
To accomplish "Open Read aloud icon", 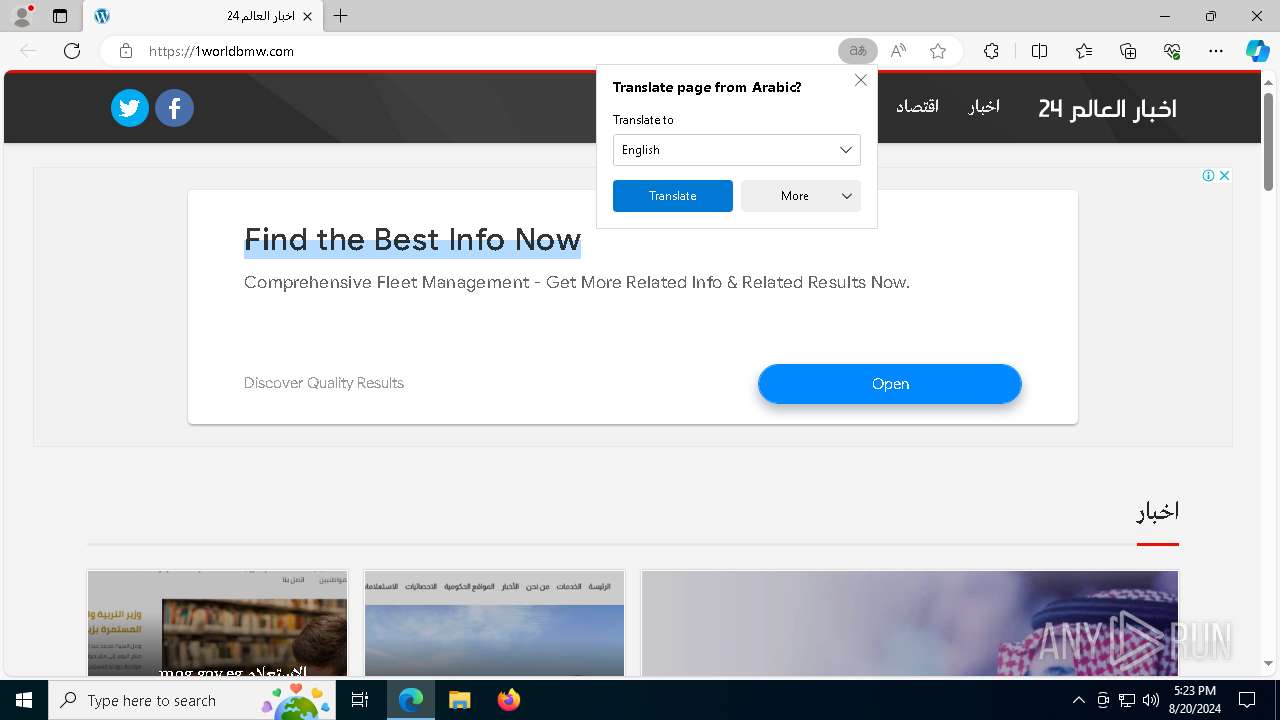I will point(898,51).
